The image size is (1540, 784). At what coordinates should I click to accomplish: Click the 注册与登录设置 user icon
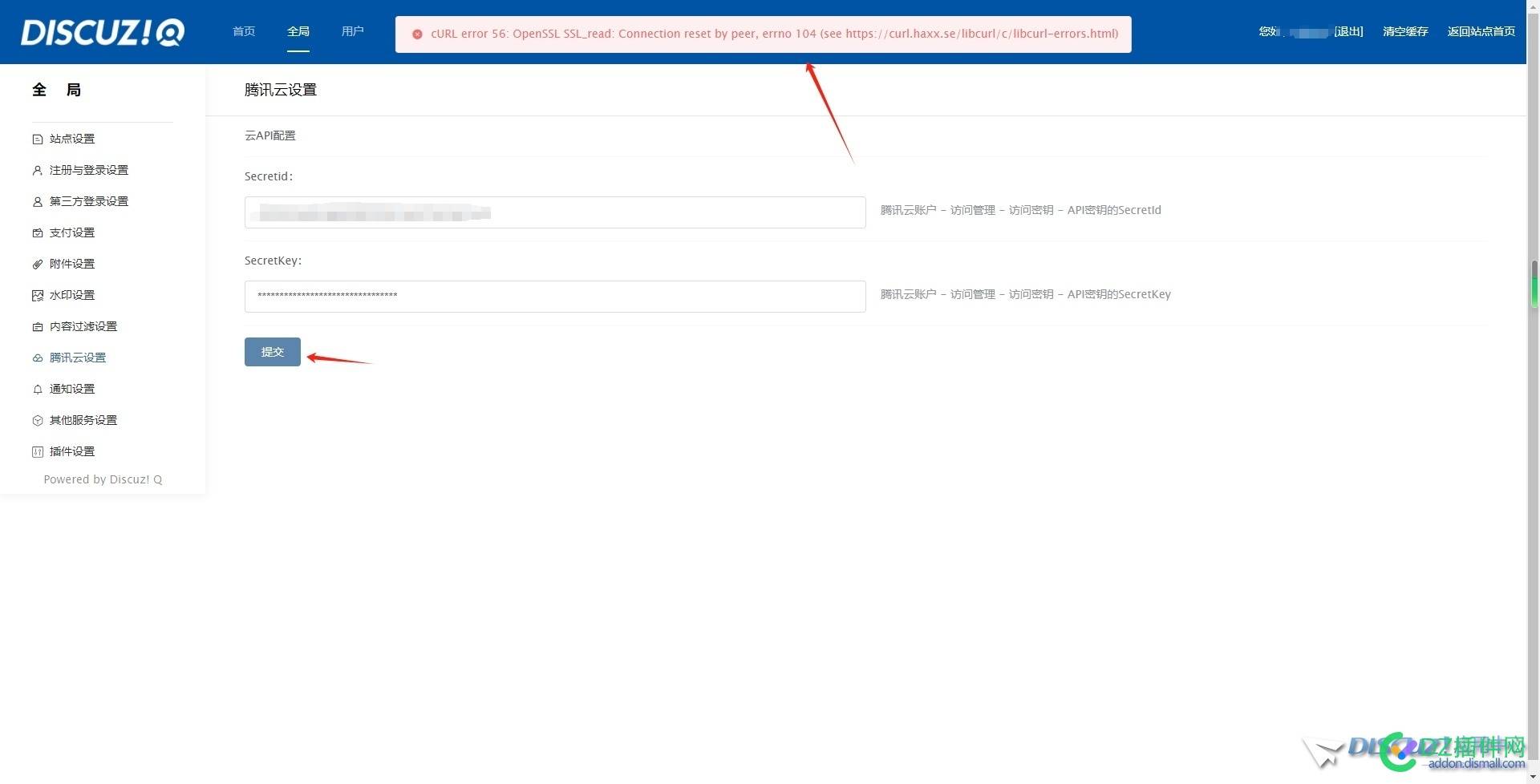(x=38, y=171)
